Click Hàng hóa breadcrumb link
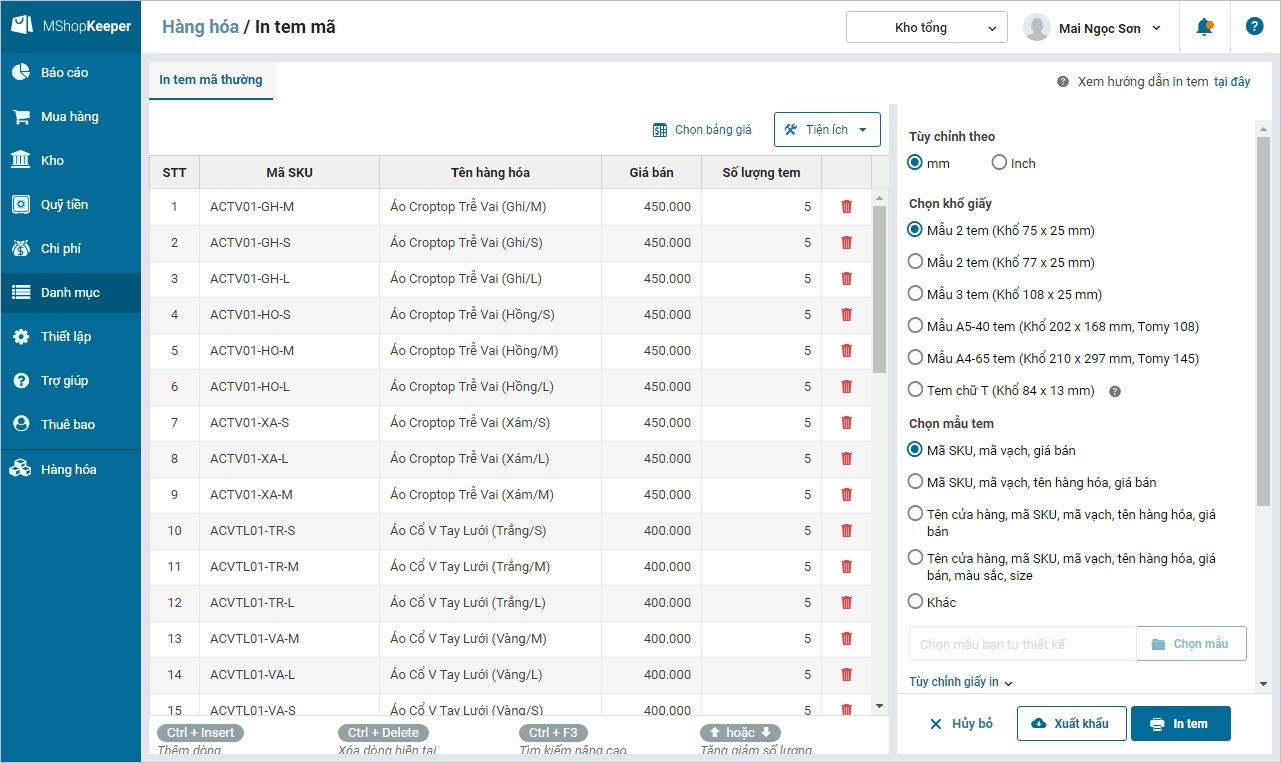The height and width of the screenshot is (763, 1281). 200,27
